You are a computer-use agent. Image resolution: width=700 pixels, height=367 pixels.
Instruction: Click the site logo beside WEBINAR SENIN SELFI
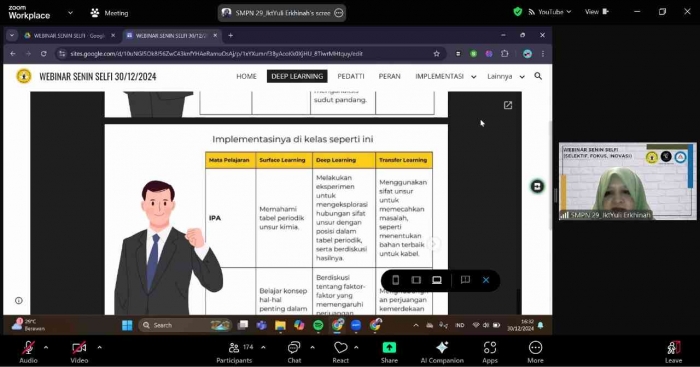tap(24, 76)
